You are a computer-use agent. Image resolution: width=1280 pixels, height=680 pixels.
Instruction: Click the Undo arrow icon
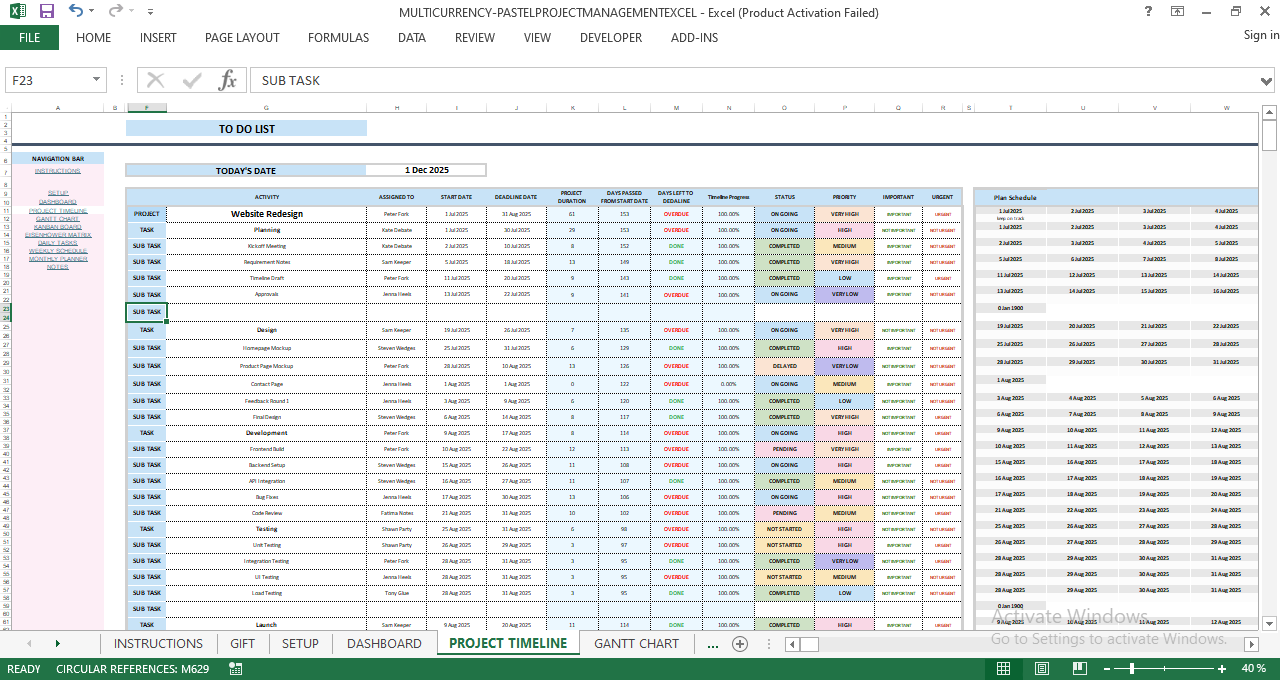[x=76, y=12]
